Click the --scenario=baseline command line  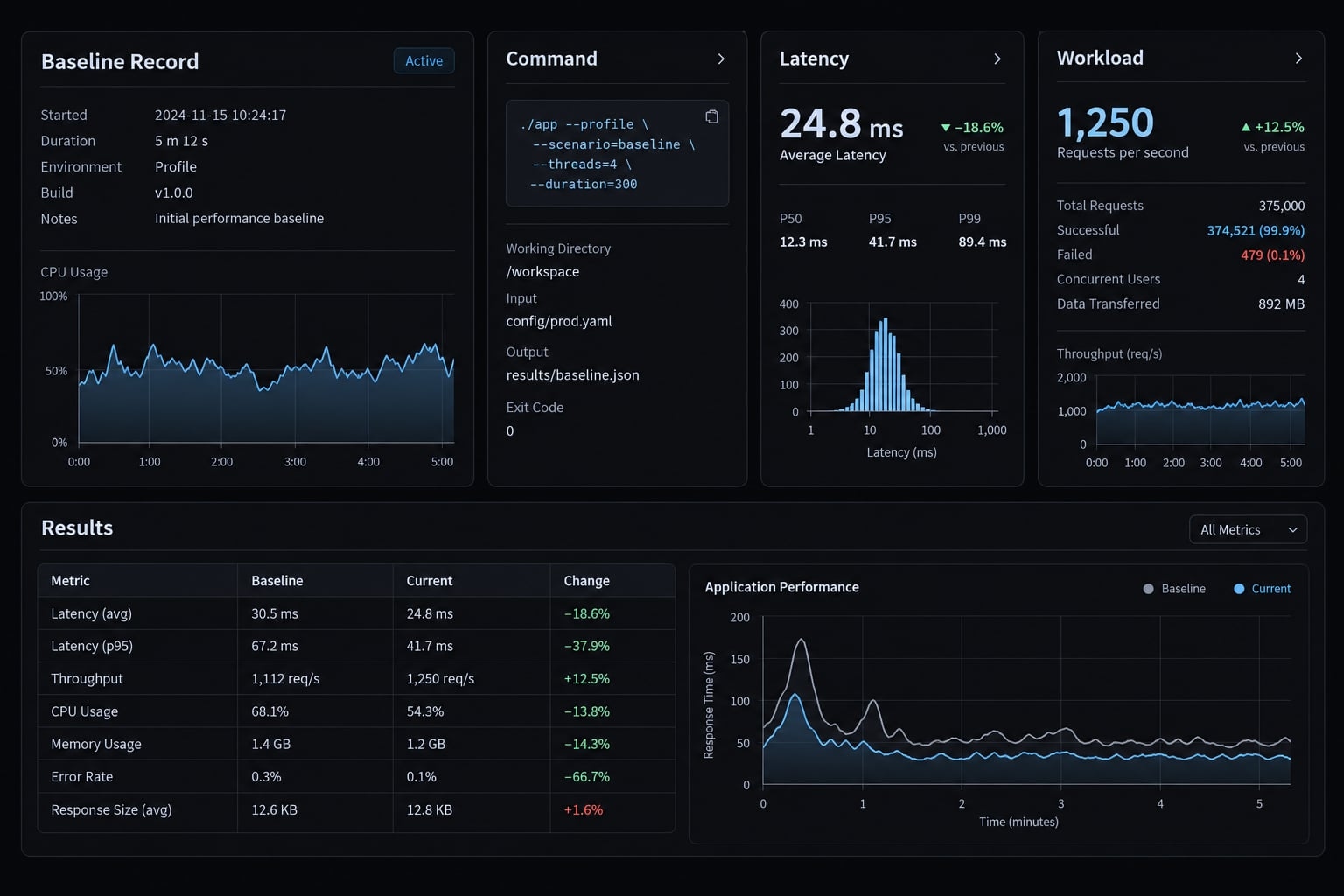[x=613, y=144]
